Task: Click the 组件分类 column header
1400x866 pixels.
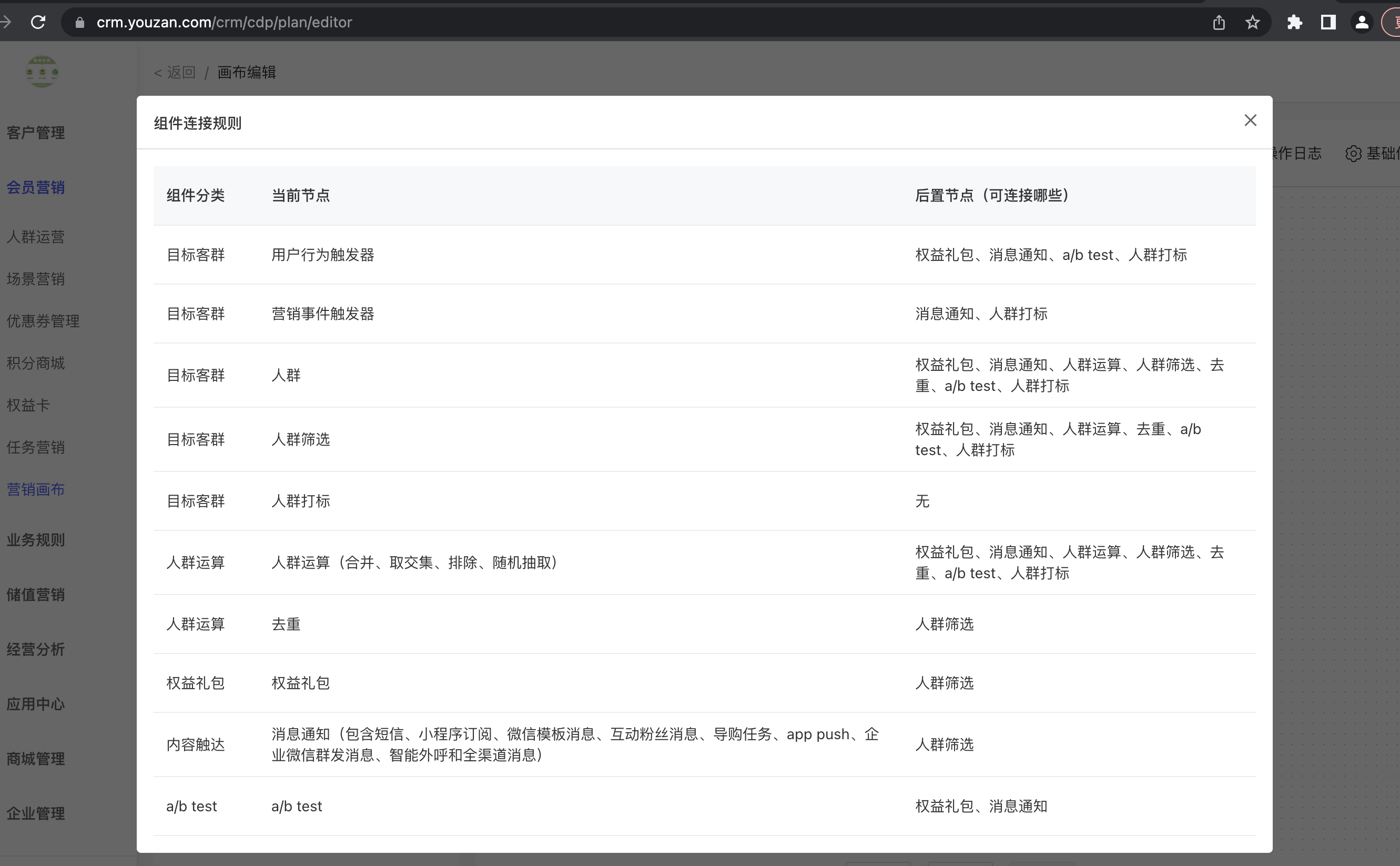Action: pyautogui.click(x=195, y=195)
